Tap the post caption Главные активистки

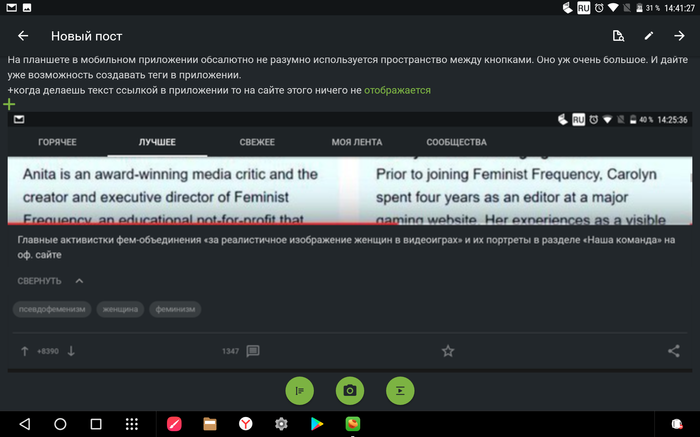346,247
